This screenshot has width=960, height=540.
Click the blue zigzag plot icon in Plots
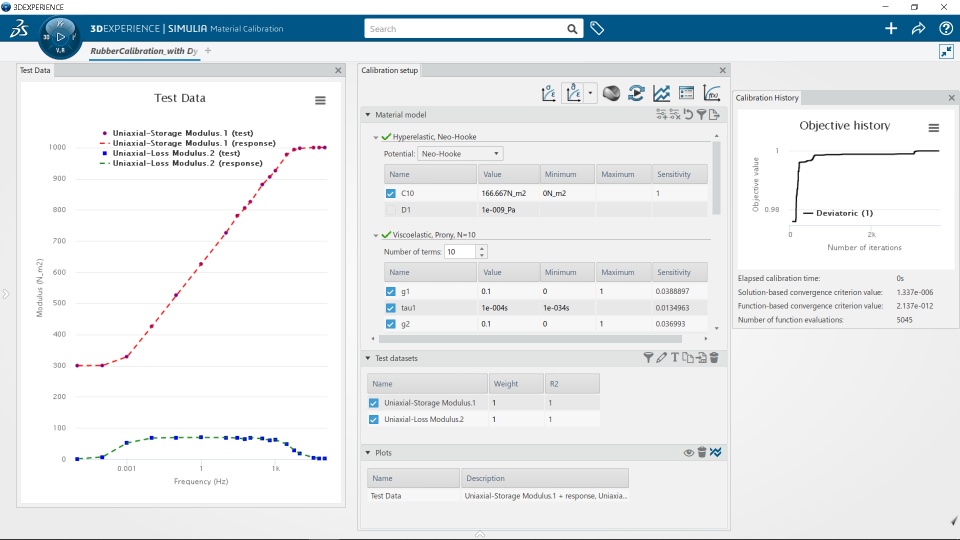(716, 452)
